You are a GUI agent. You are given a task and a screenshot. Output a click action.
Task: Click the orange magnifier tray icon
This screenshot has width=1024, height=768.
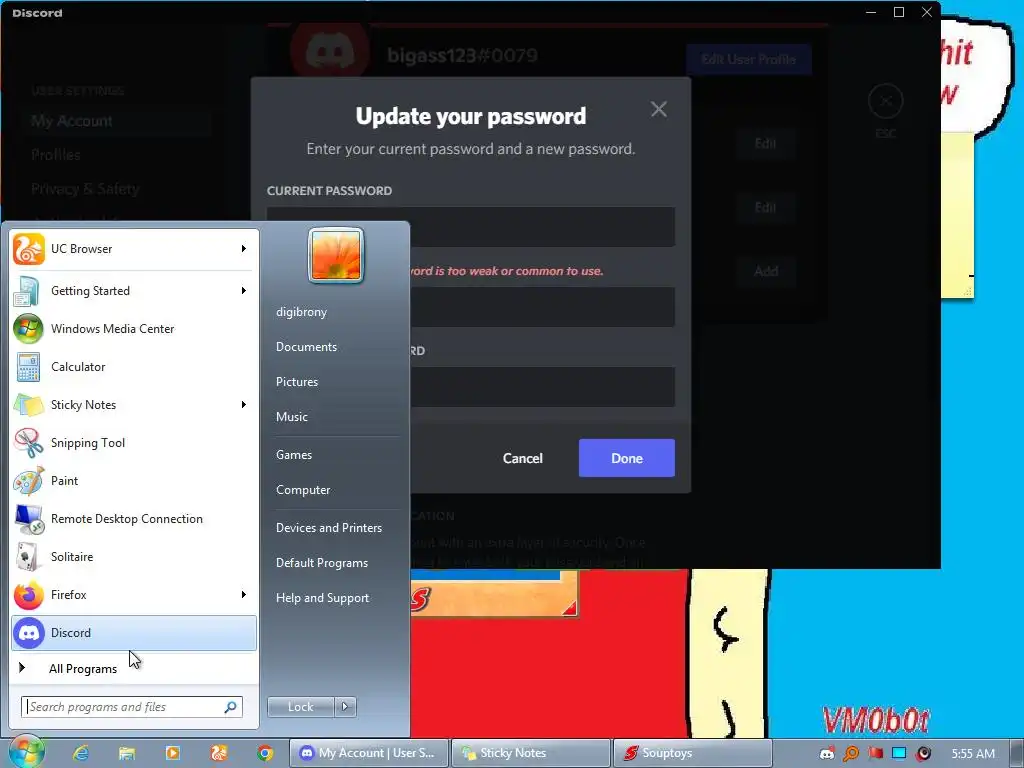coord(851,754)
